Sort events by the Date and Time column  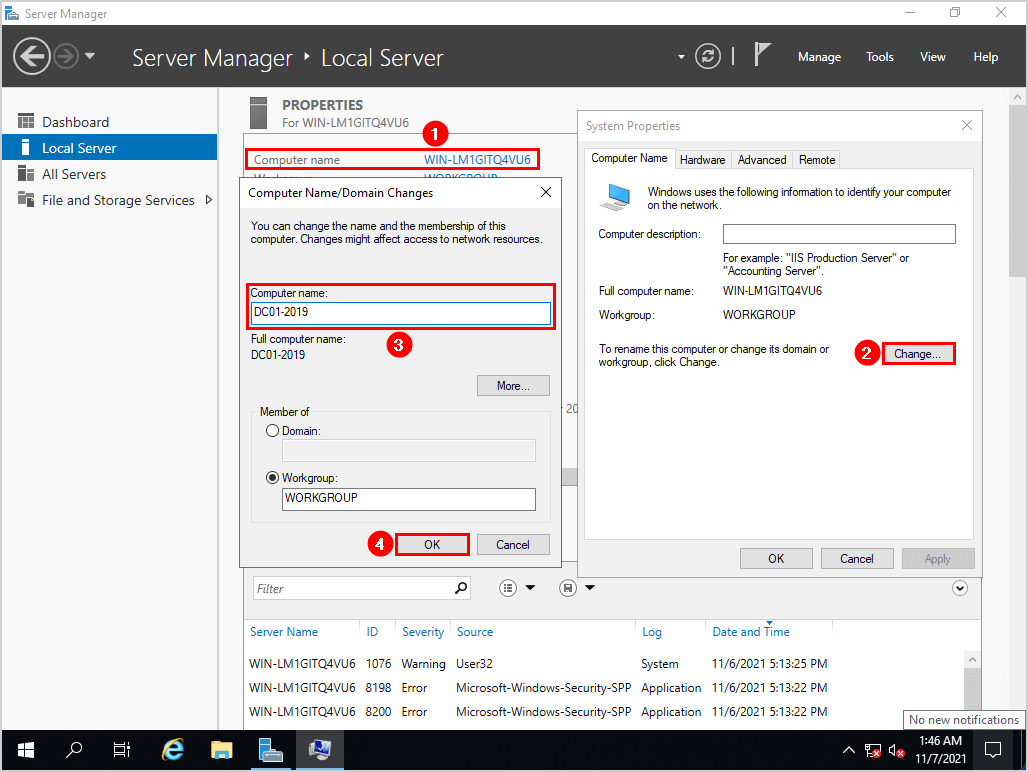tap(751, 632)
